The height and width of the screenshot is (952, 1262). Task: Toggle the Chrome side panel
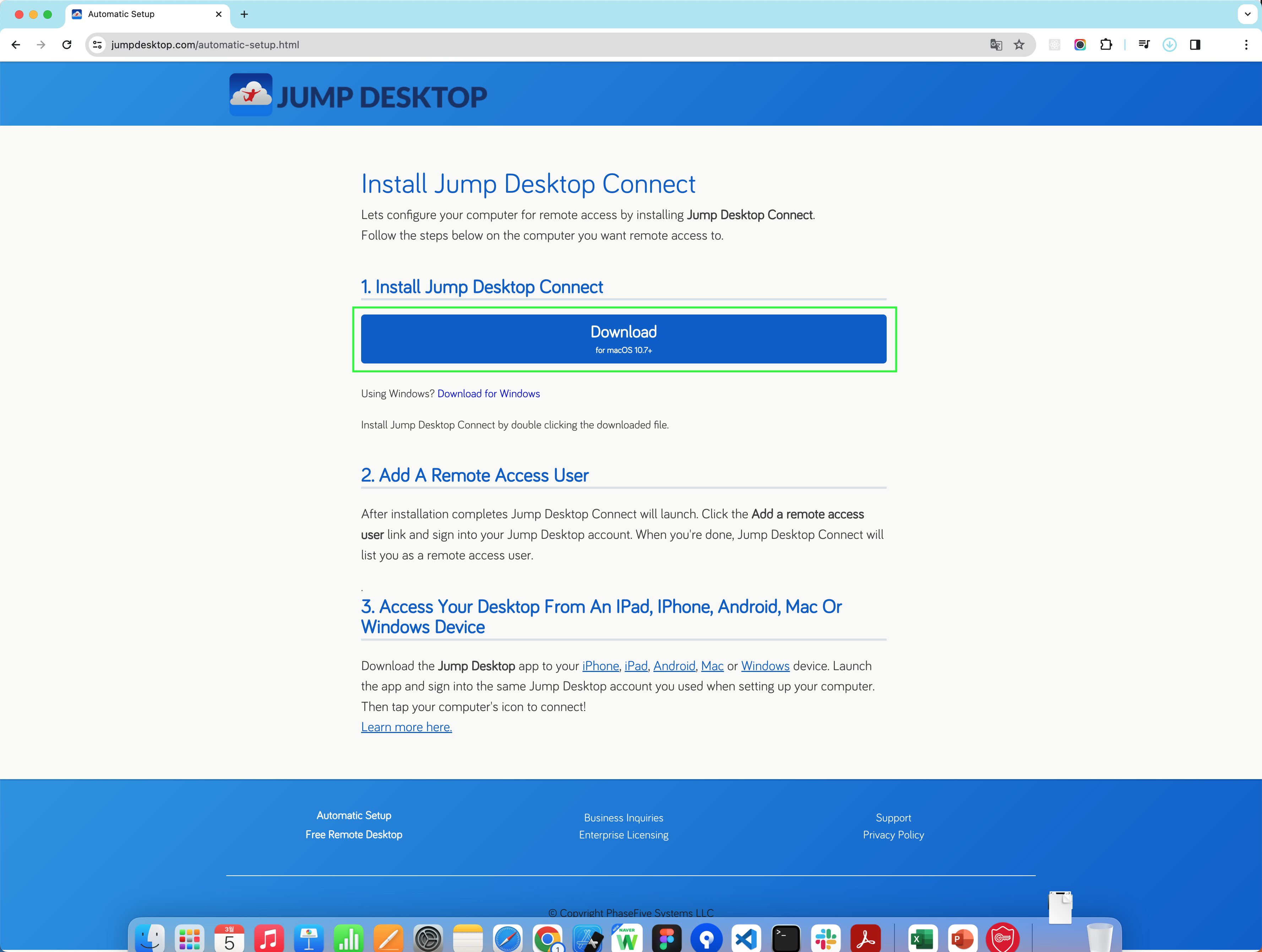pos(1195,44)
